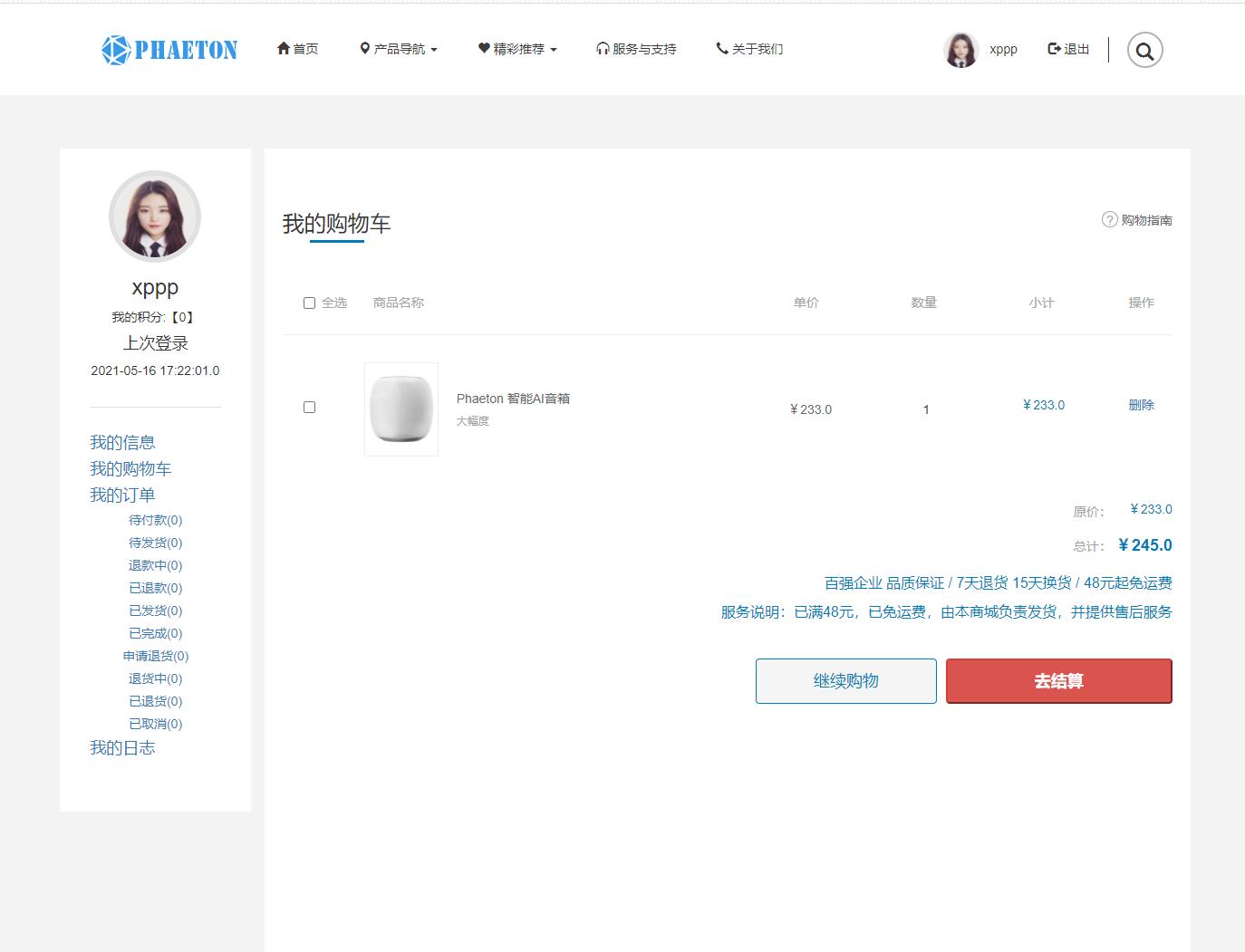This screenshot has height=952, width=1245.
Task: Click the home icon beside 首页
Action: click(283, 48)
